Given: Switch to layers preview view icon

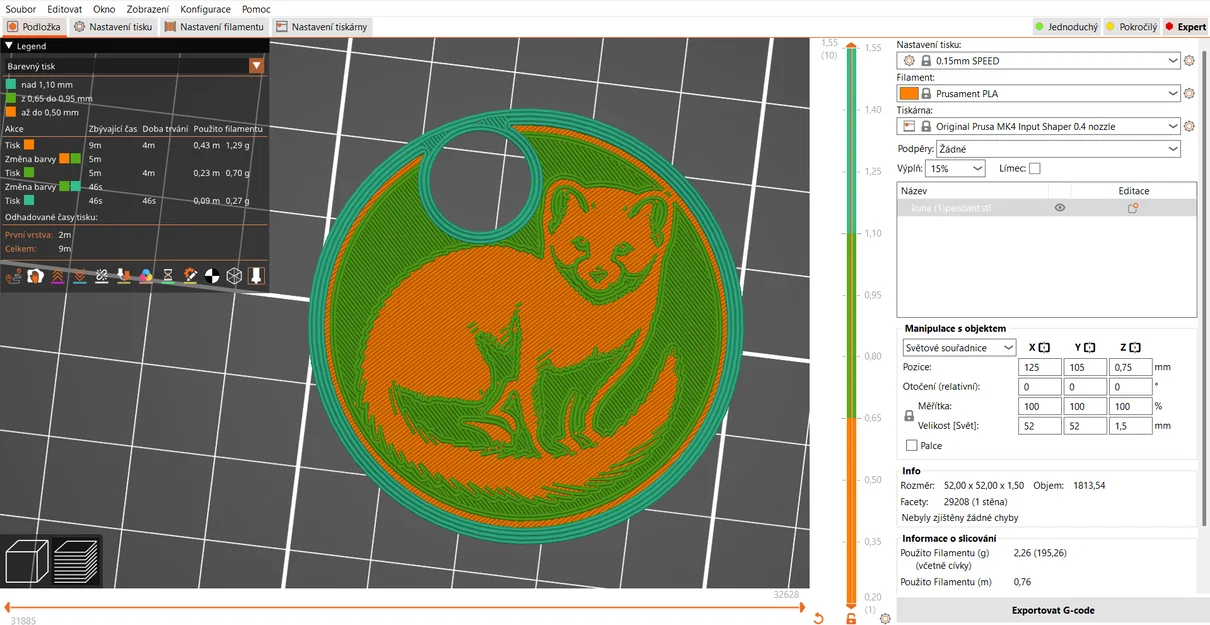Looking at the screenshot, I should pyautogui.click(x=76, y=561).
